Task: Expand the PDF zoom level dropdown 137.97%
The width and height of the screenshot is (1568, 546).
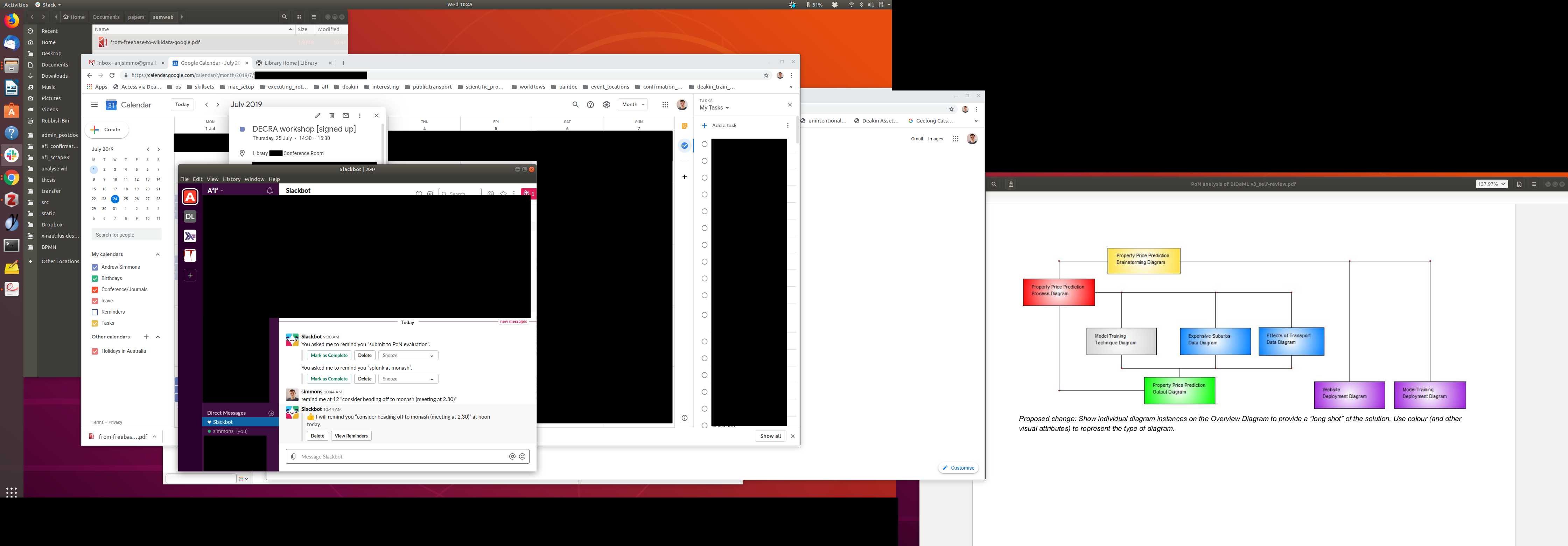Action: pyautogui.click(x=1491, y=184)
